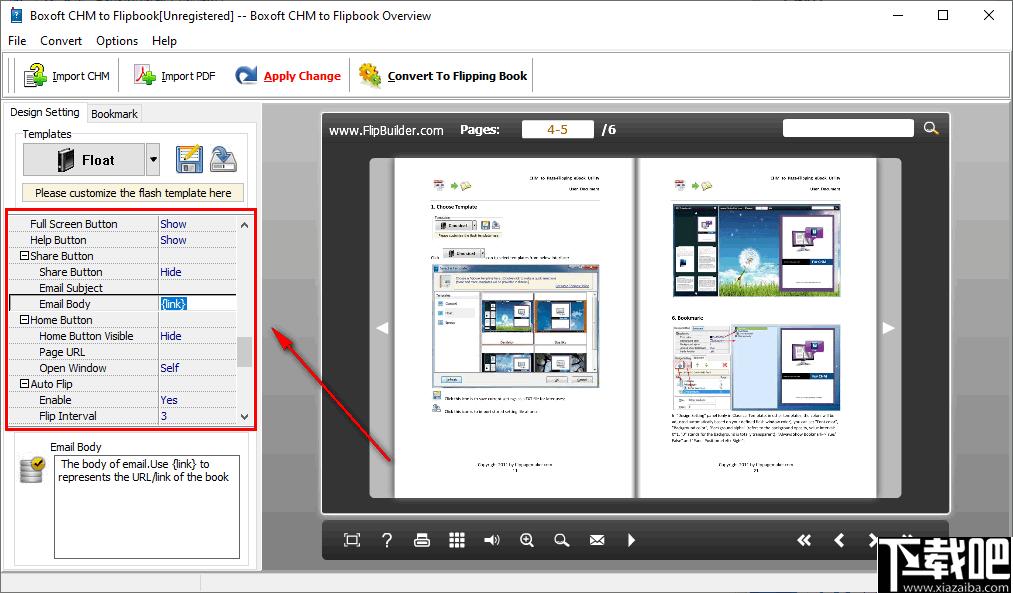
Task: Click the search icon in bottom flipbook toolbar
Action: [561, 540]
